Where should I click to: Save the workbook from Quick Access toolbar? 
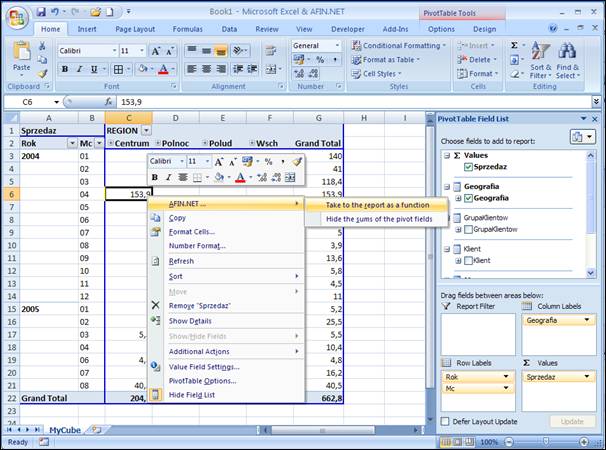tap(41, 12)
